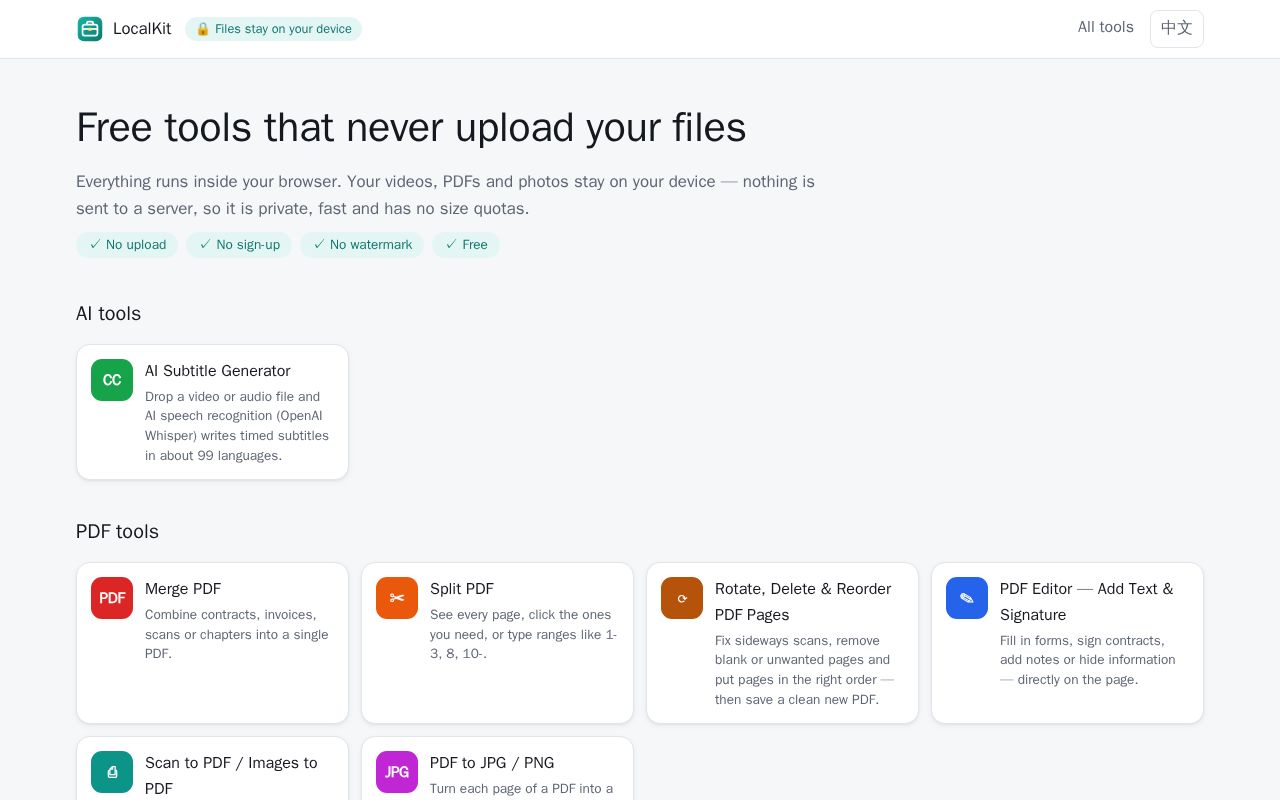Click the AI tools section heading
The height and width of the screenshot is (800, 1280).
[108, 314]
